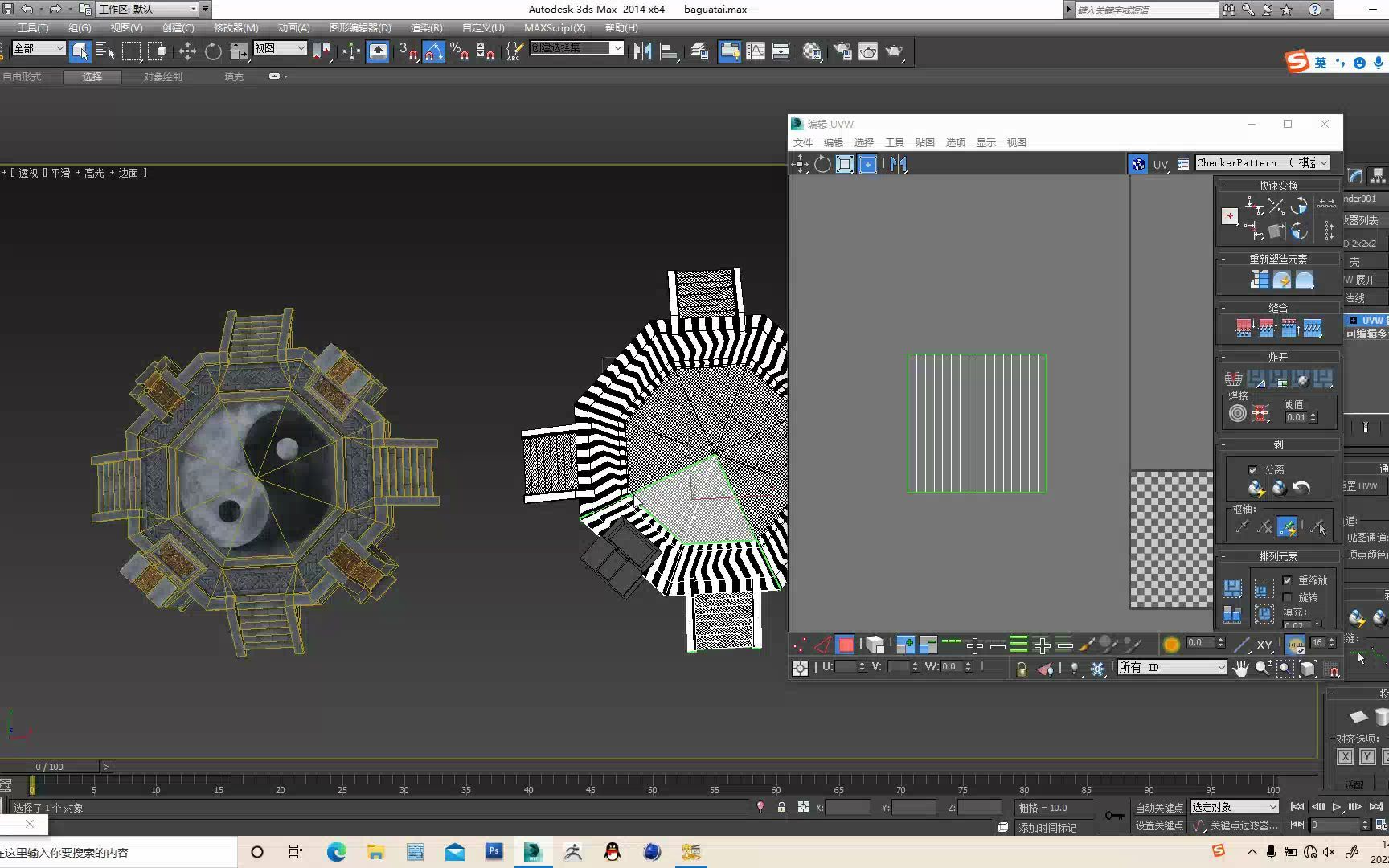Screen dimensions: 1389x868
Task: Toggle the 分离 checkbox in peel panel
Action: (1252, 469)
